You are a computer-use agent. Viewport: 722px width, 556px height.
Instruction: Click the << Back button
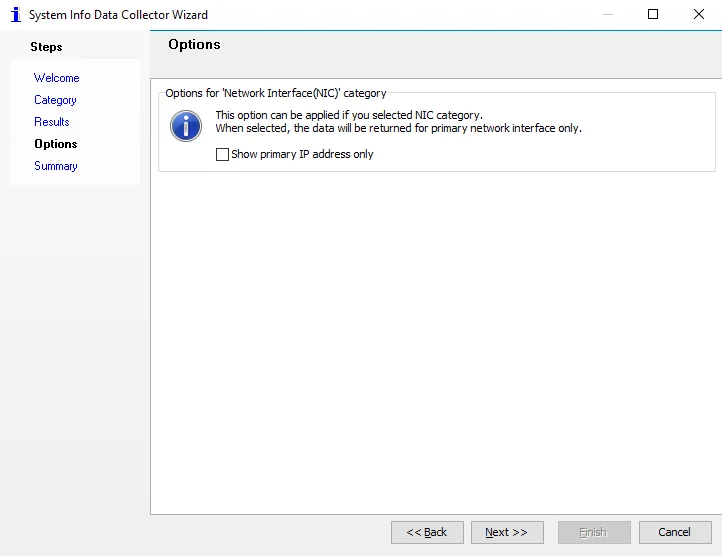tap(427, 533)
